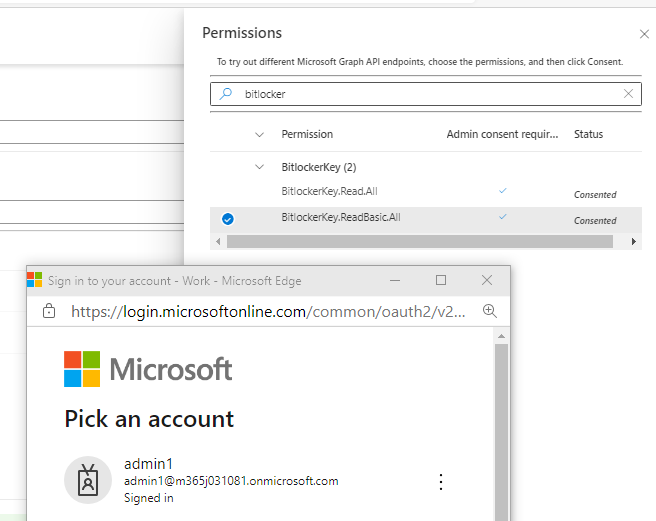Open more options for admin1 account
This screenshot has height=521, width=656.
[x=441, y=482]
